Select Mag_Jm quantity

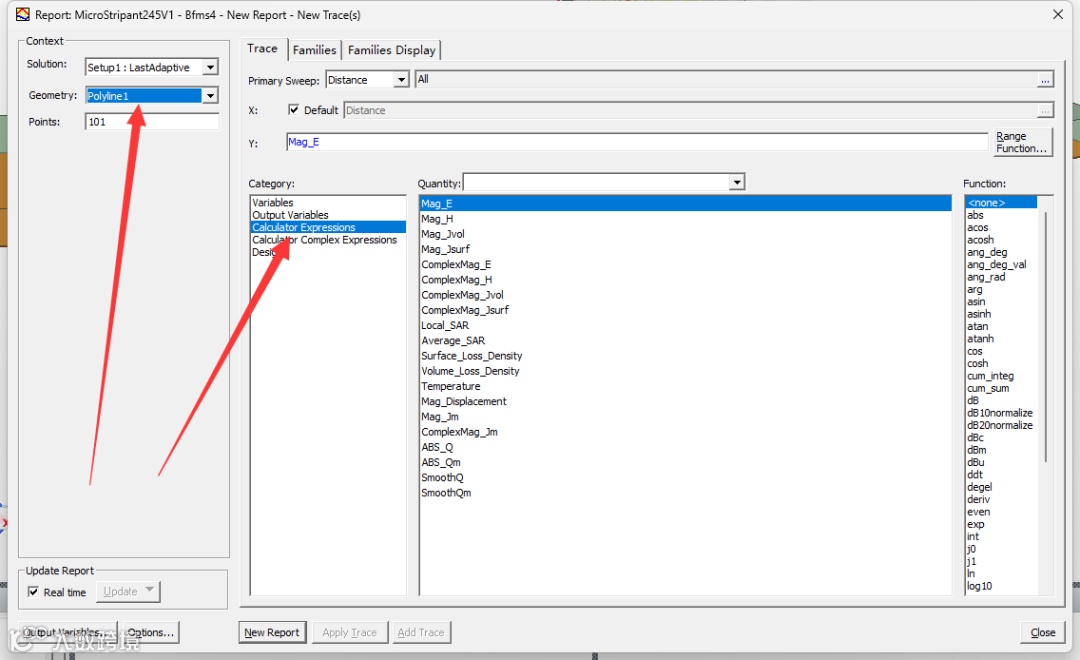[x=440, y=417]
